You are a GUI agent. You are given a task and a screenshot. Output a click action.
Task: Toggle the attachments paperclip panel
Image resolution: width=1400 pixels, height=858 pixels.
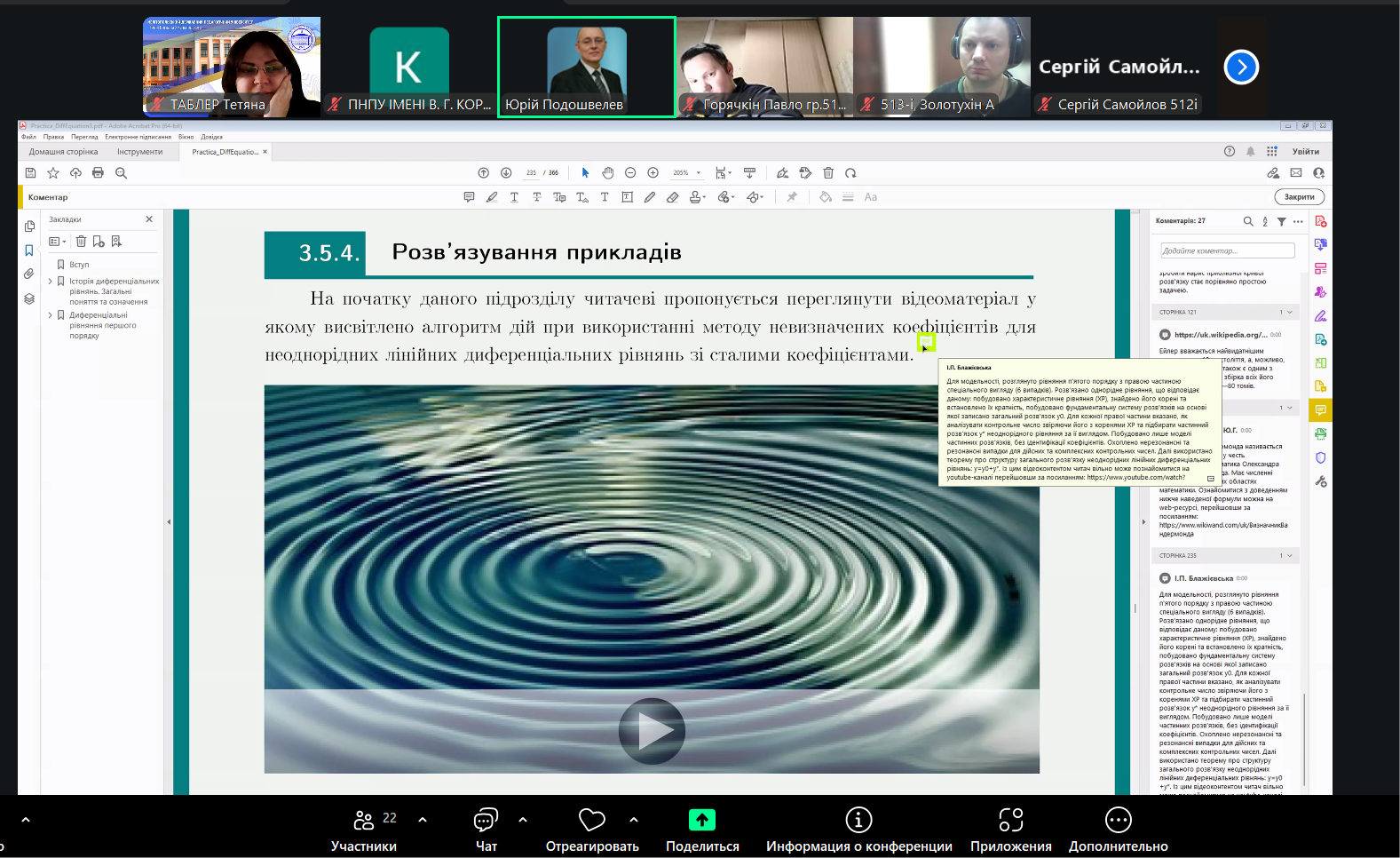29,274
